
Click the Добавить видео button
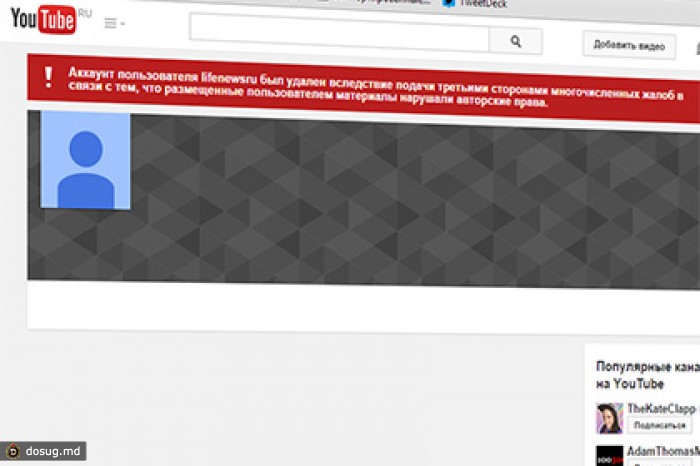629,45
